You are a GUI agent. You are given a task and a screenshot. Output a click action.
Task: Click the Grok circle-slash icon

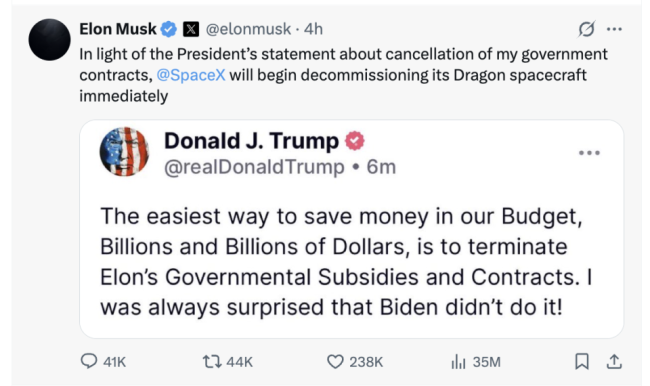pyautogui.click(x=587, y=29)
